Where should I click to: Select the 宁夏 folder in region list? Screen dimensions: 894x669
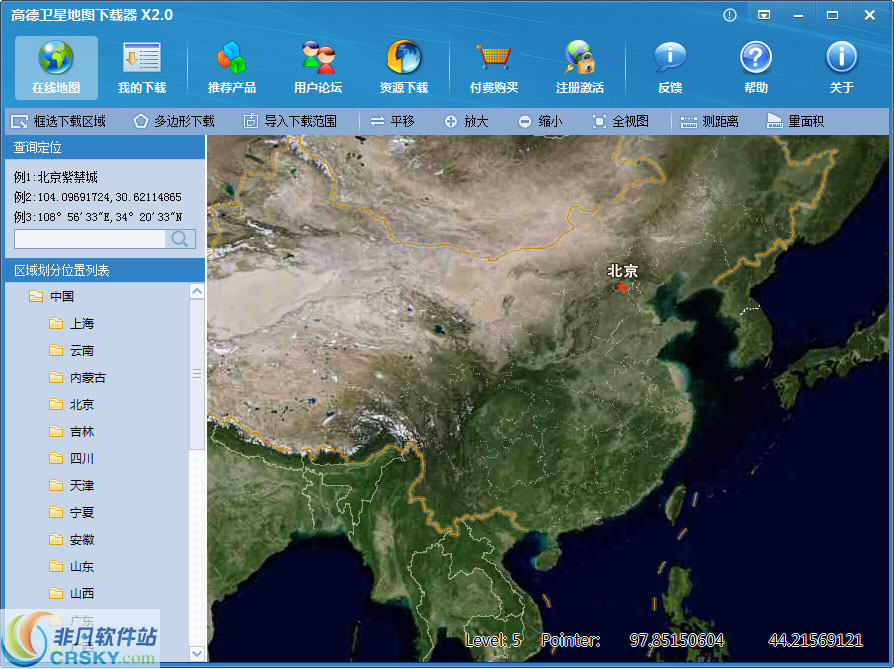point(71,513)
